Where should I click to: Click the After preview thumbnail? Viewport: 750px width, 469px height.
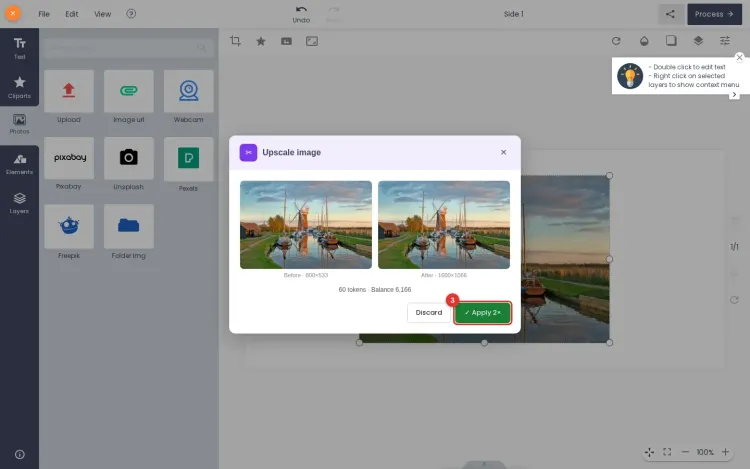(444, 225)
